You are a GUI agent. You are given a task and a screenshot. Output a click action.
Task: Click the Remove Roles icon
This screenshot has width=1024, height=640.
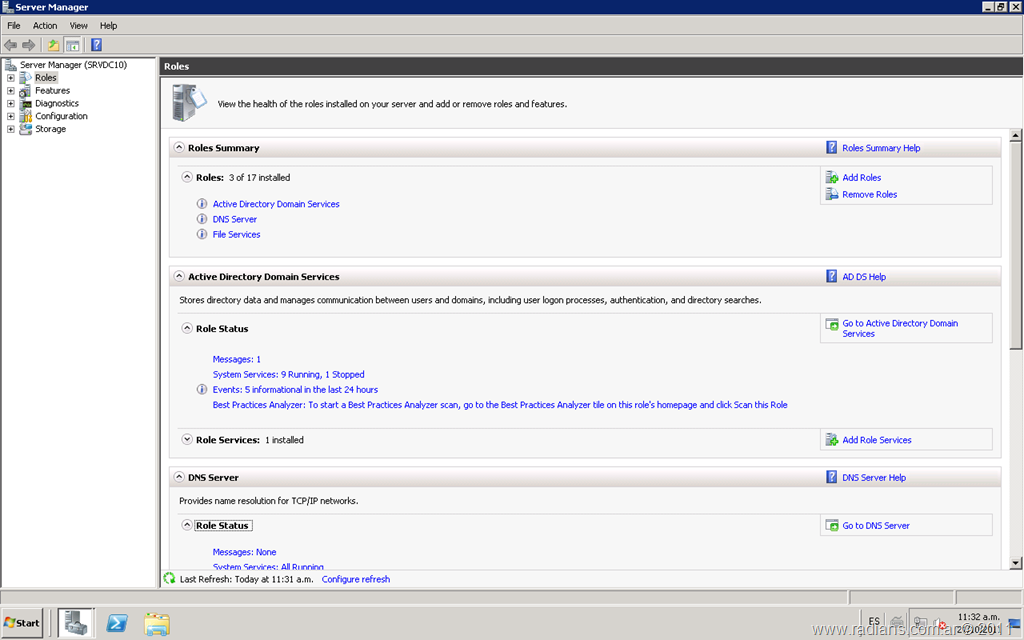[832, 195]
